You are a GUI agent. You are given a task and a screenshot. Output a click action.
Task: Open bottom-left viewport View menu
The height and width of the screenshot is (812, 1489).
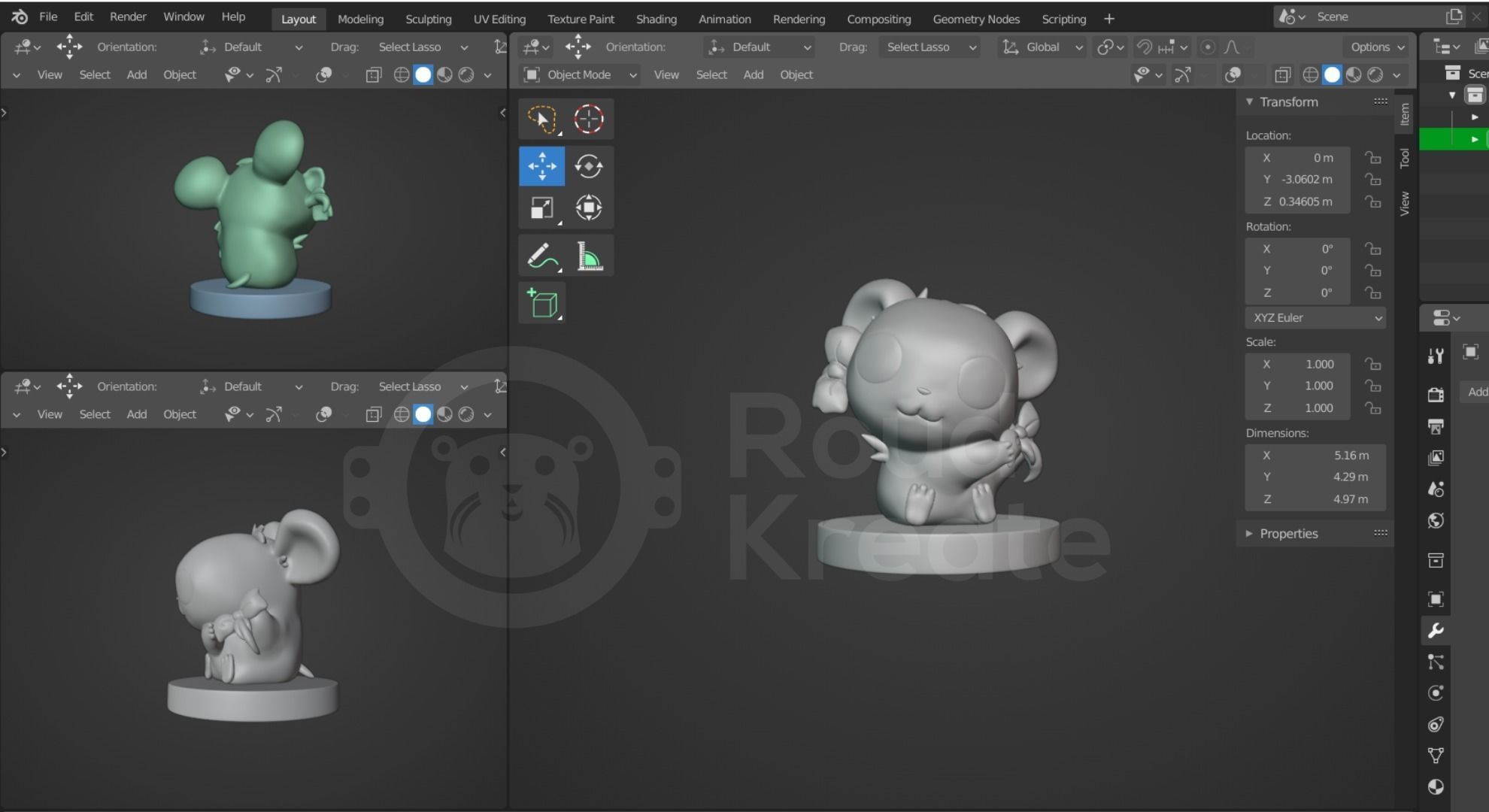[50, 414]
